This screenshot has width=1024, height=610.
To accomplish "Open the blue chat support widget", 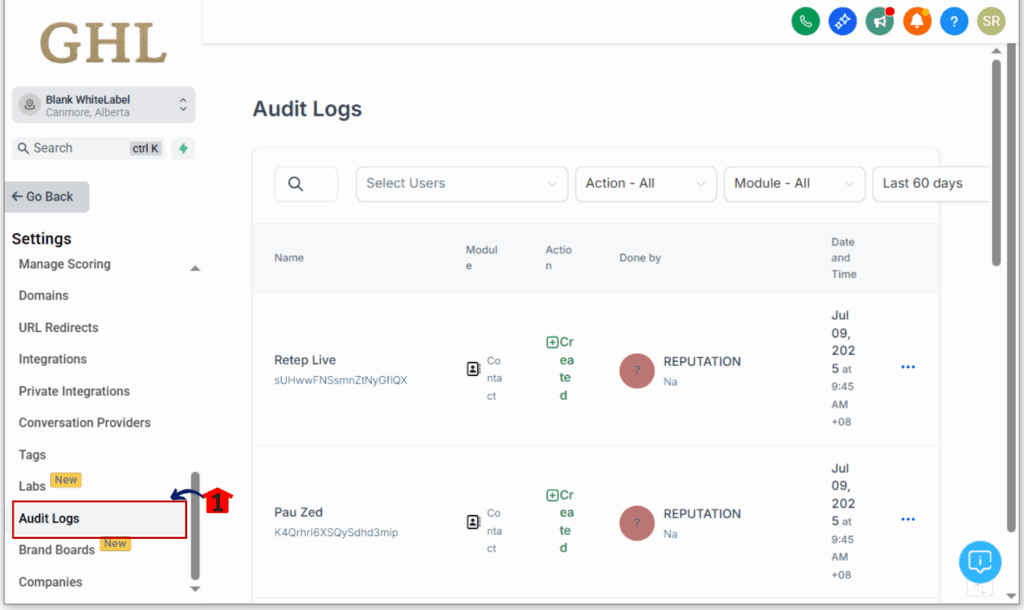I will (x=980, y=561).
